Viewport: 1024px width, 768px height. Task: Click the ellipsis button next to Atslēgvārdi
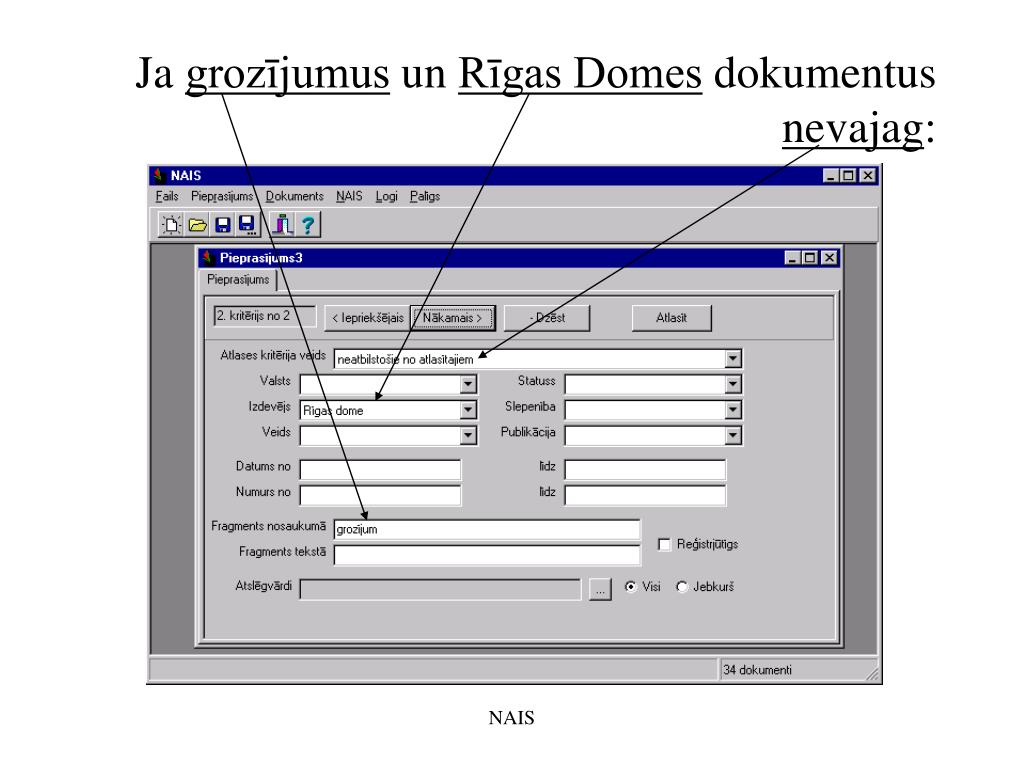(600, 589)
